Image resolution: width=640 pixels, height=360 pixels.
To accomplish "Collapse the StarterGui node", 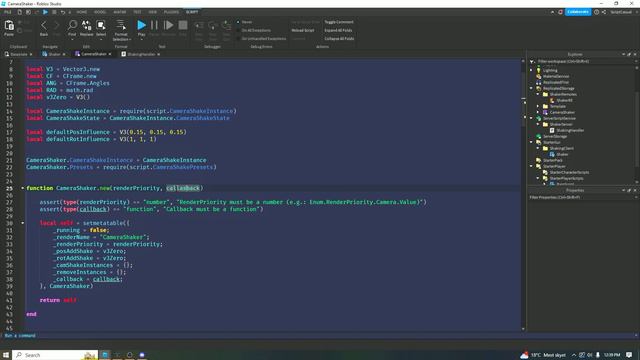I will 531,142.
